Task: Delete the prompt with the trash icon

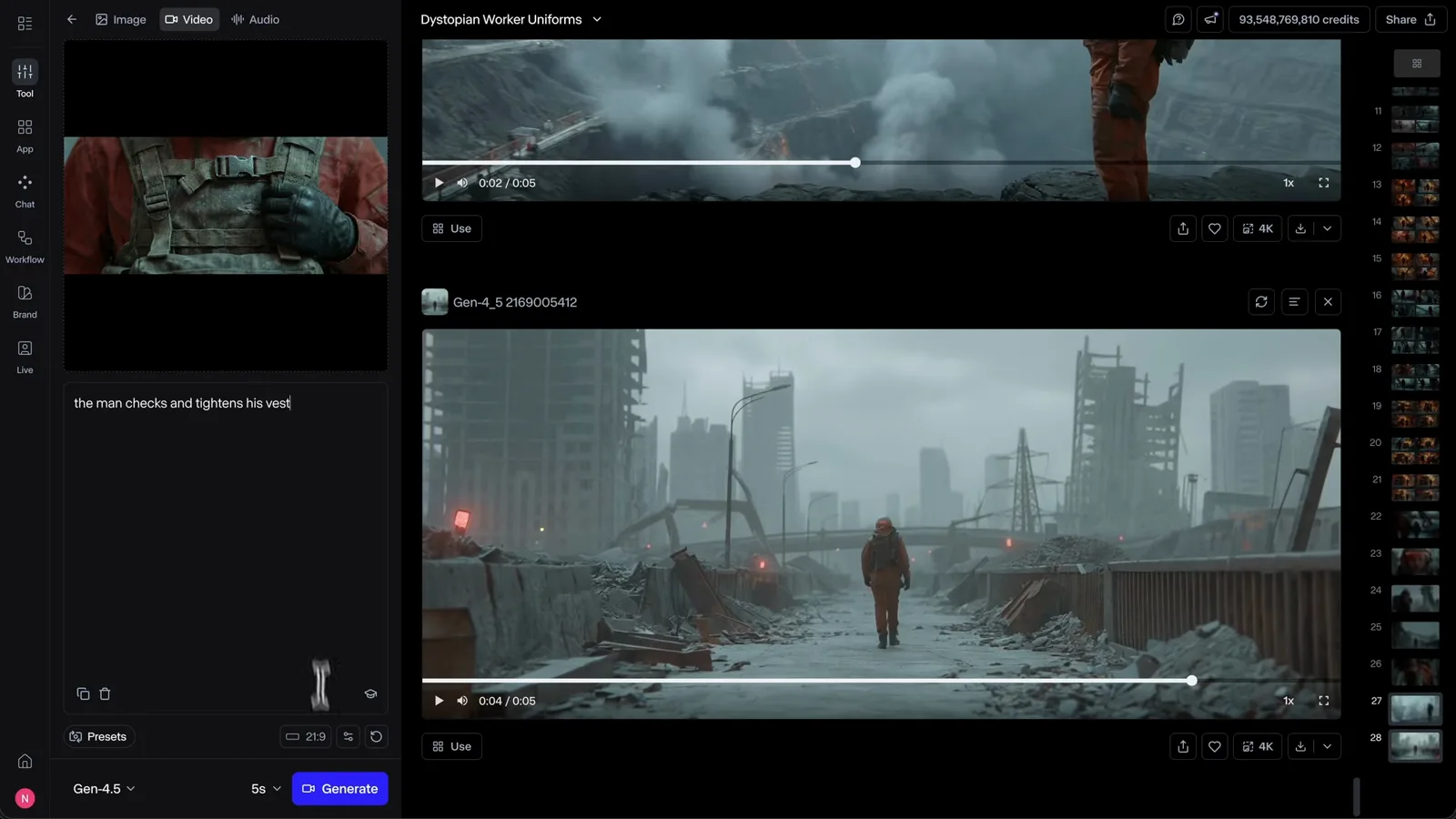Action: pos(105,693)
